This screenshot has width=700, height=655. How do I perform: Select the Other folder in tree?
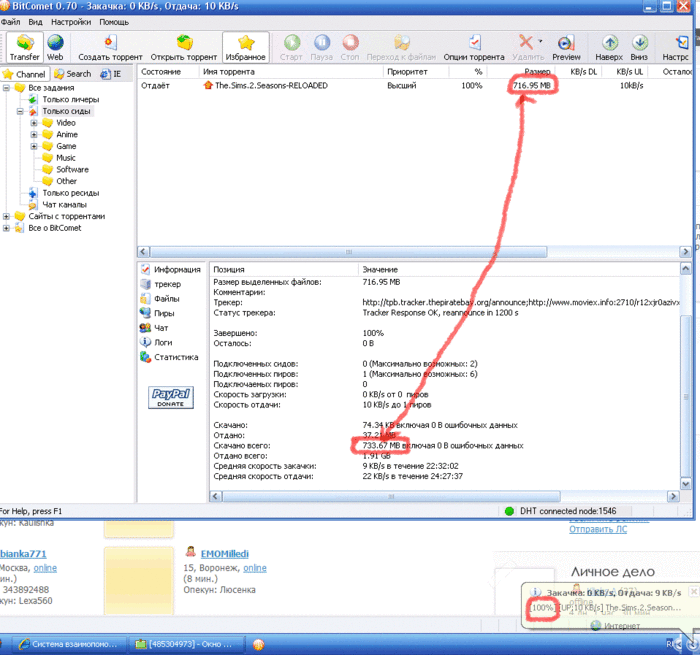pos(66,181)
